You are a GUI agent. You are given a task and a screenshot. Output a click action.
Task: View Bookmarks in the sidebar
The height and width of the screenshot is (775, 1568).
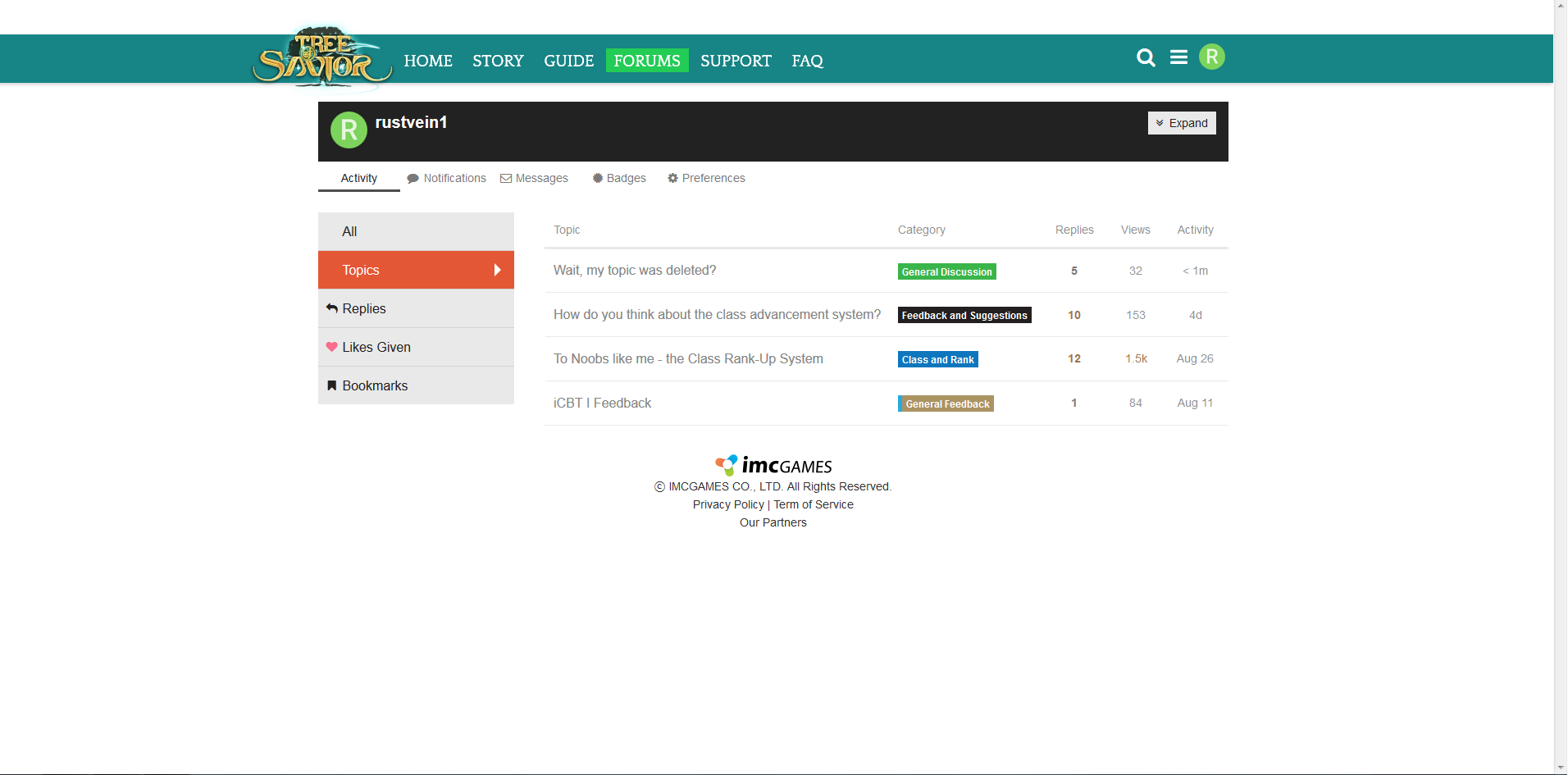coord(374,385)
